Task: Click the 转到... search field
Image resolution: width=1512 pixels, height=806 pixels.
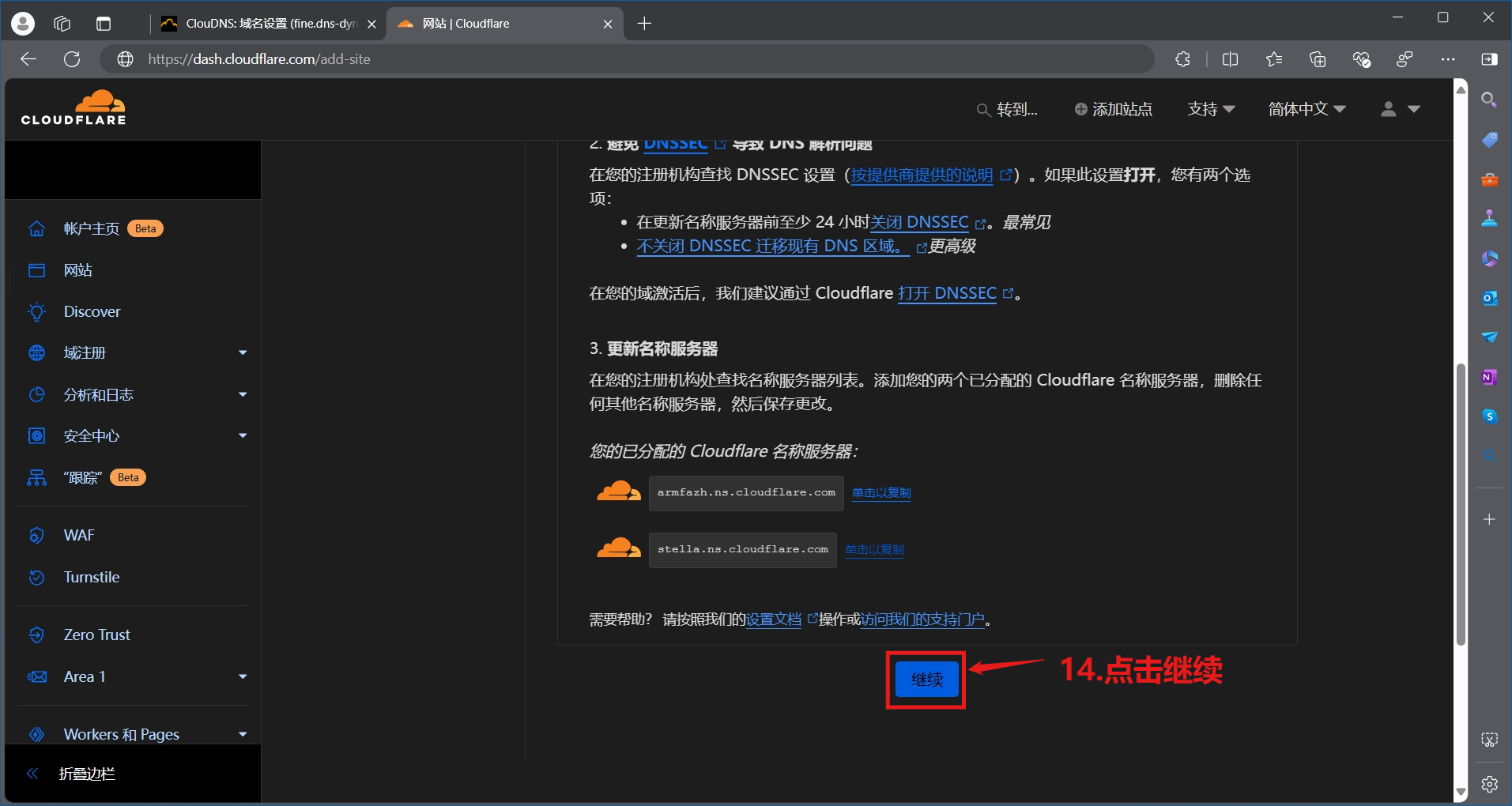Action: (x=1007, y=109)
